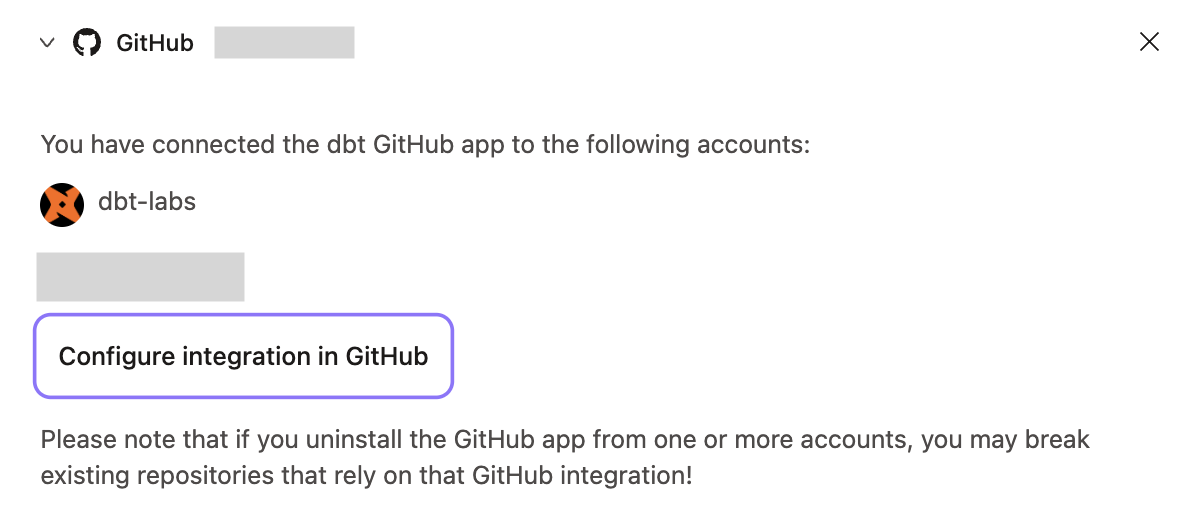Click the GitHub section heading text
This screenshot has height=518, width=1204.
pos(155,43)
